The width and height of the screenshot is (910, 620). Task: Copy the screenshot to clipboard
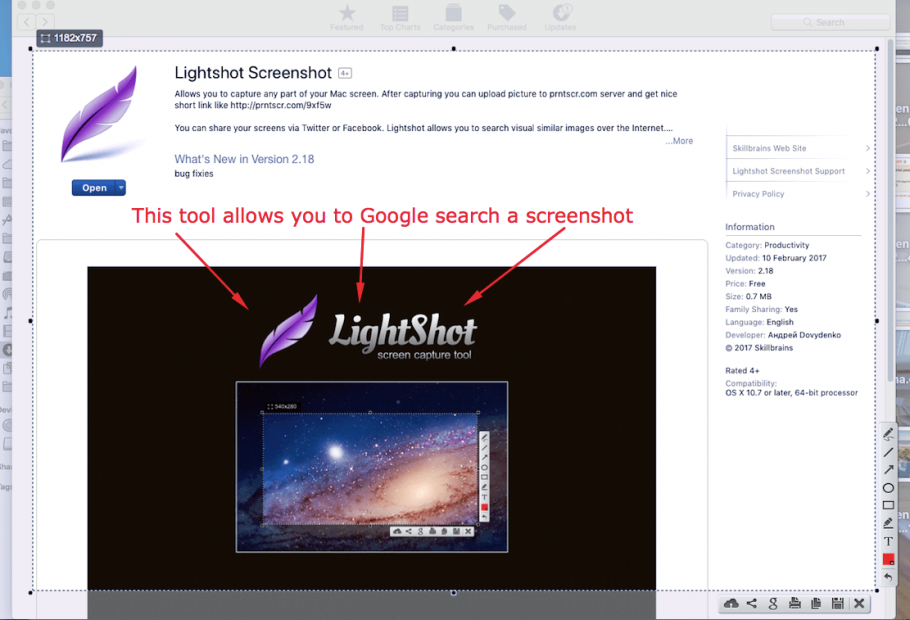816,604
